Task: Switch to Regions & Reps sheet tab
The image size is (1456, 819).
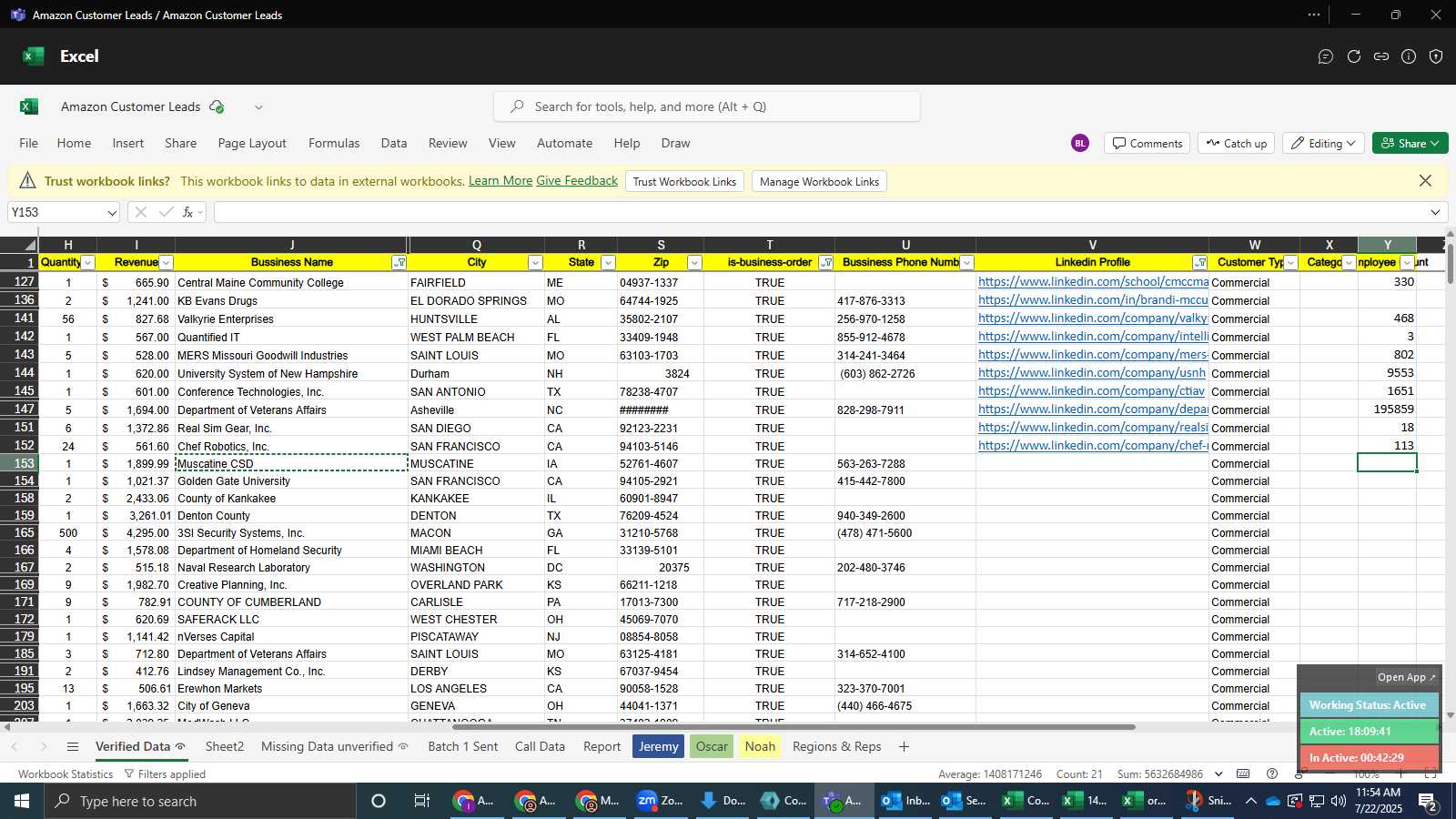Action: point(836,747)
